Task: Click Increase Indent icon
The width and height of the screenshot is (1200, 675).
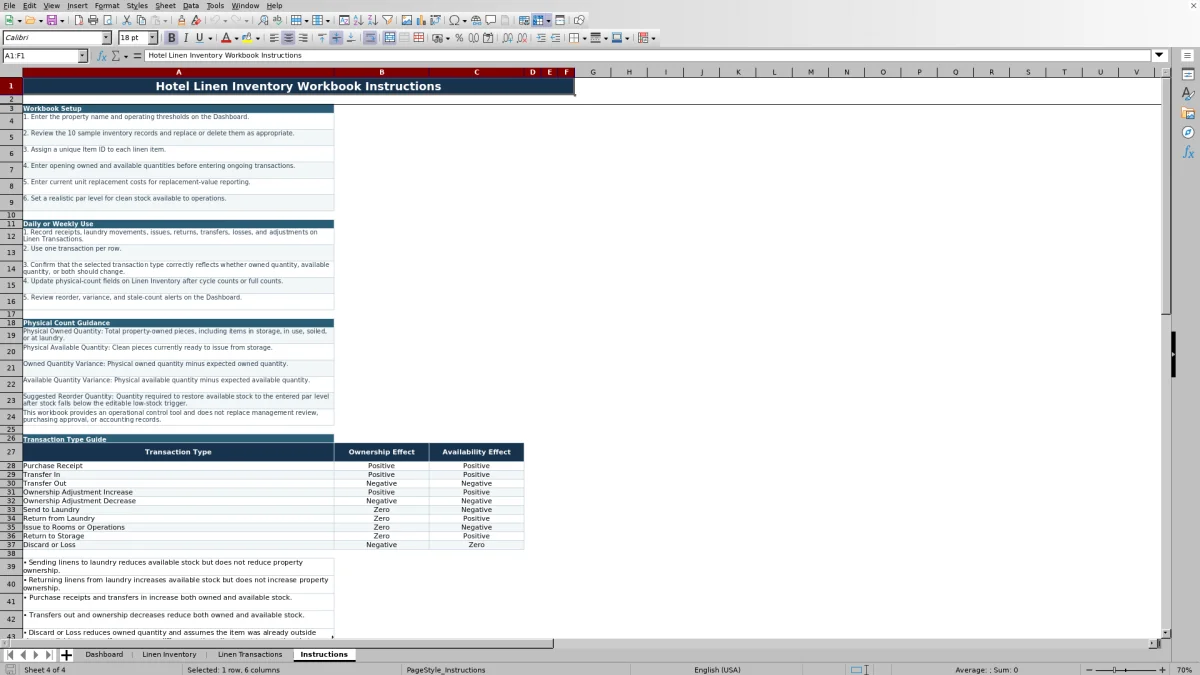Action: (541, 38)
